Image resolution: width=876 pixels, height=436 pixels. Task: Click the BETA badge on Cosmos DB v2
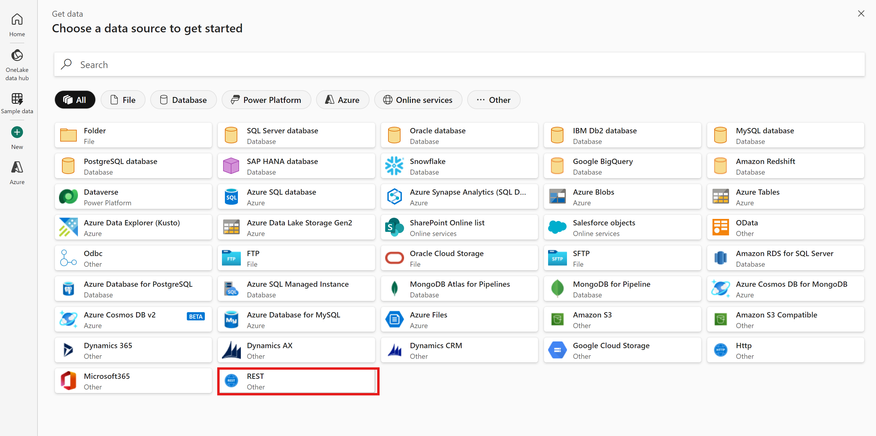[x=196, y=316]
